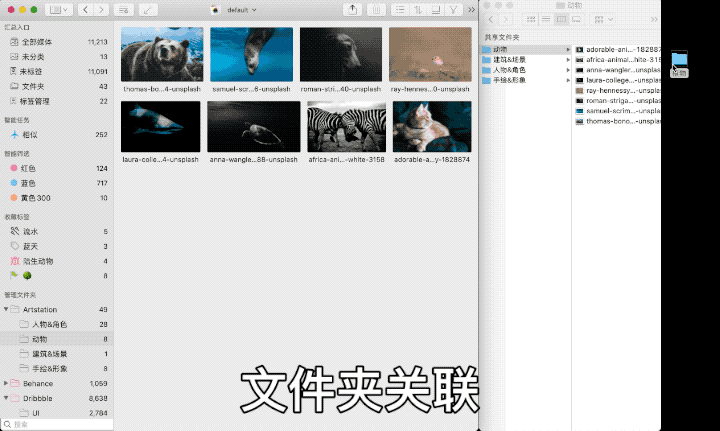Open the anna-wangle turtle thumbnail
This screenshot has height=431, width=720.
click(x=253, y=127)
